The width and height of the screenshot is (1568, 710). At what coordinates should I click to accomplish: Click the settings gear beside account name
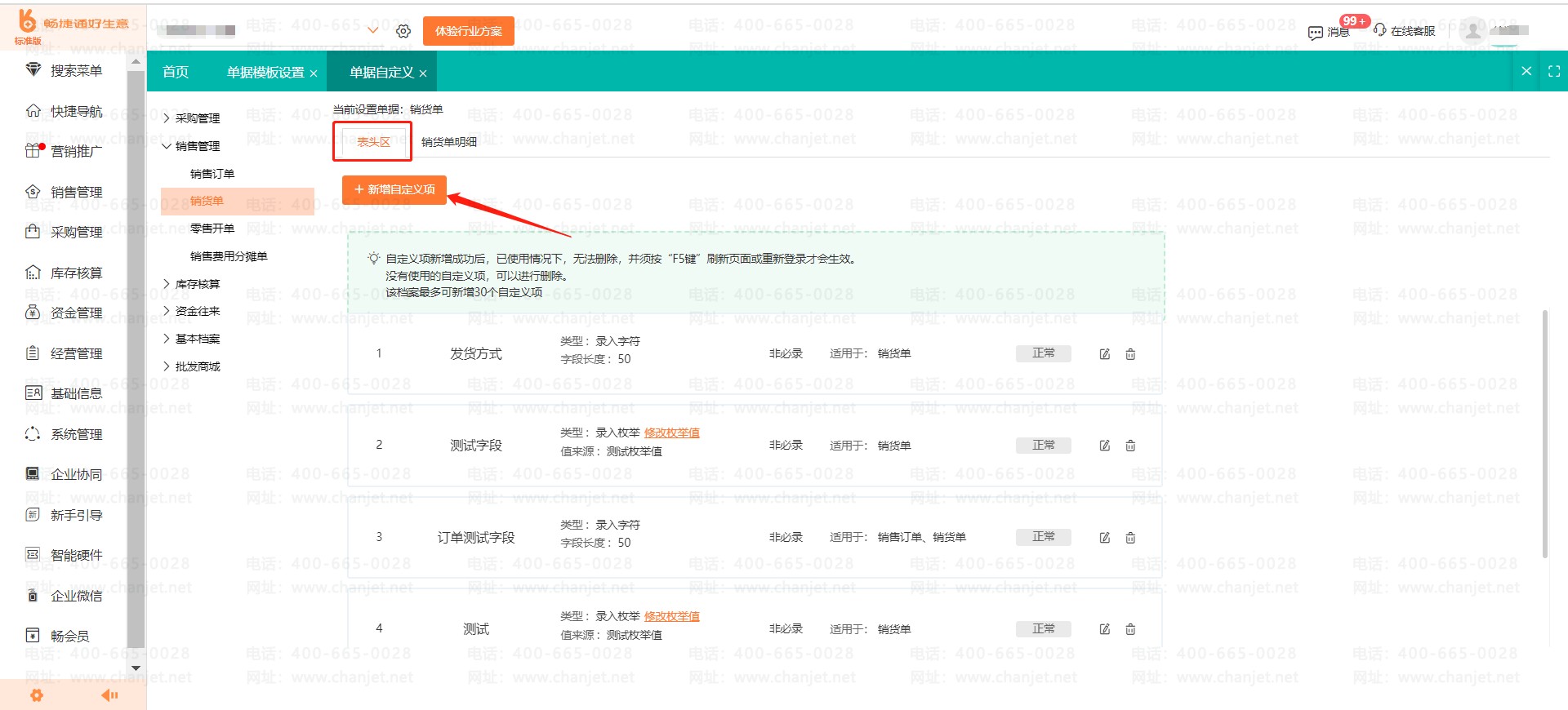click(x=403, y=31)
